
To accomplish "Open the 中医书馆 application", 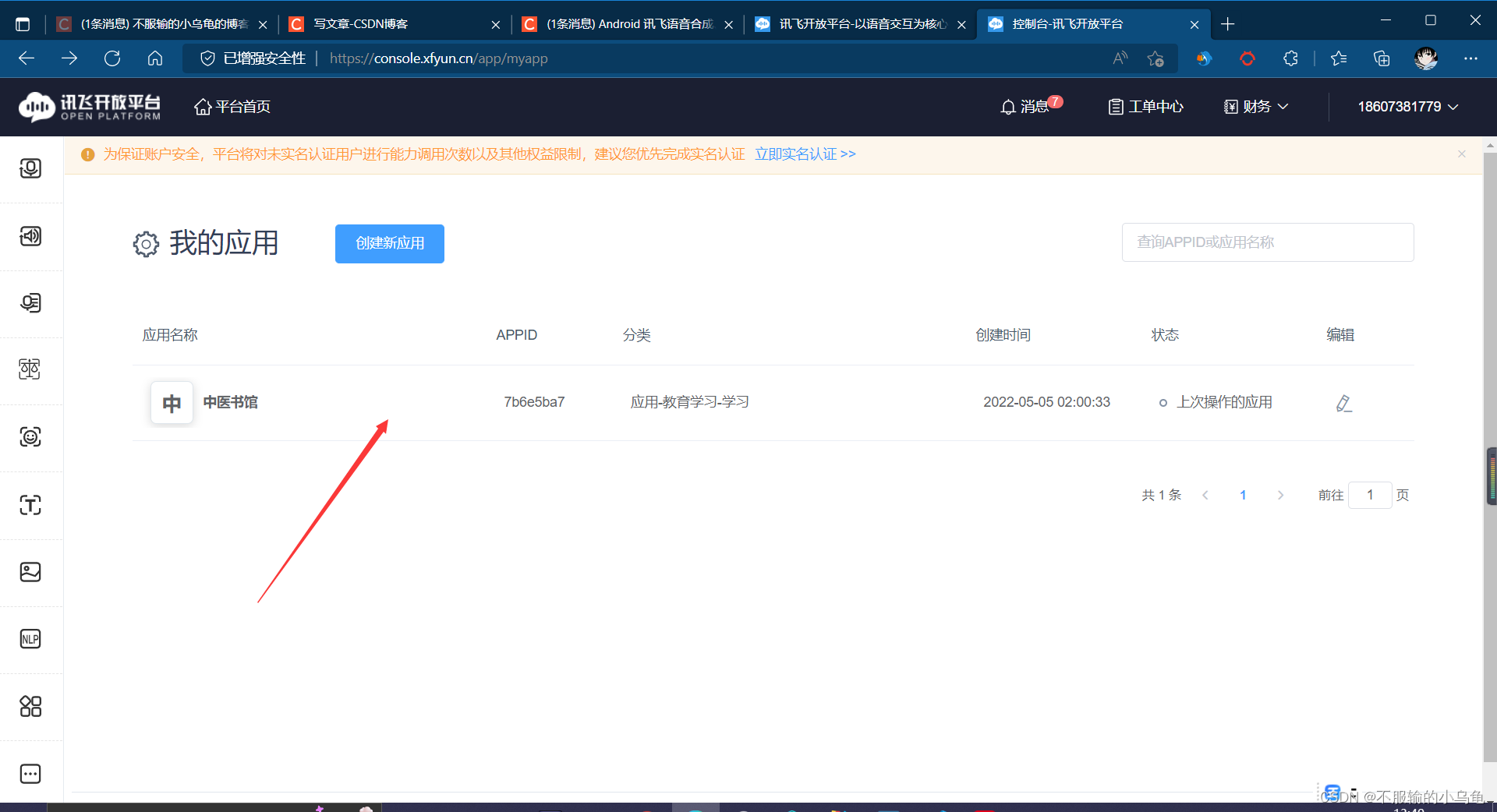I will tap(231, 402).
